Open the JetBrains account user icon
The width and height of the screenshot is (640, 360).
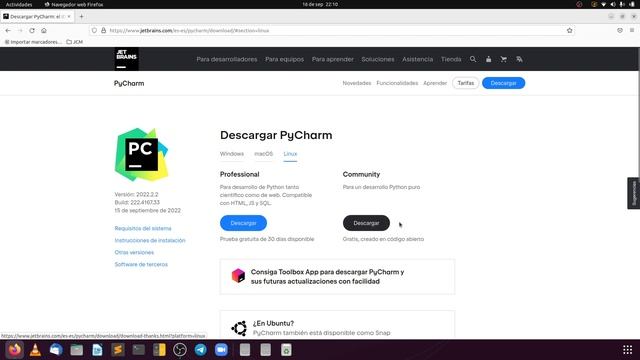click(488, 59)
